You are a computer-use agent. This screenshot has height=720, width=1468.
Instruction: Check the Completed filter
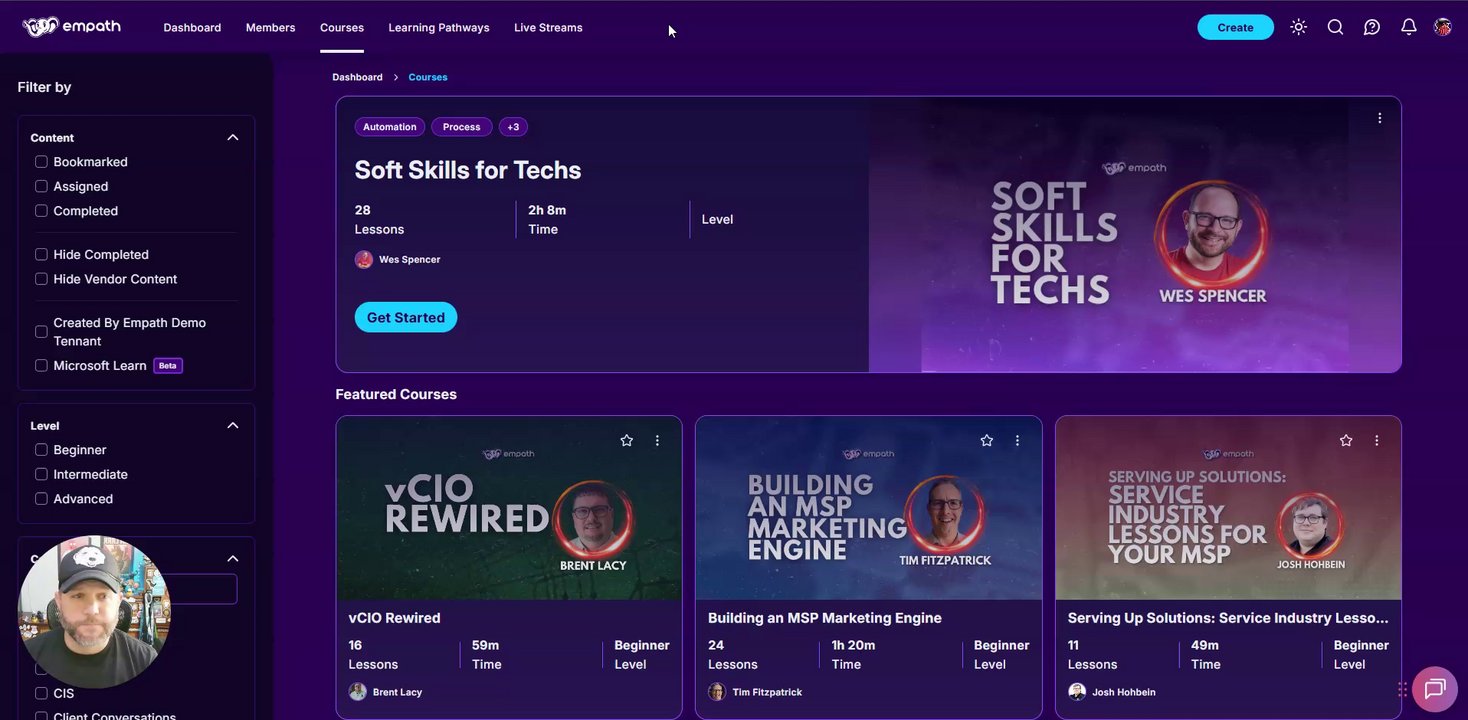coord(41,211)
